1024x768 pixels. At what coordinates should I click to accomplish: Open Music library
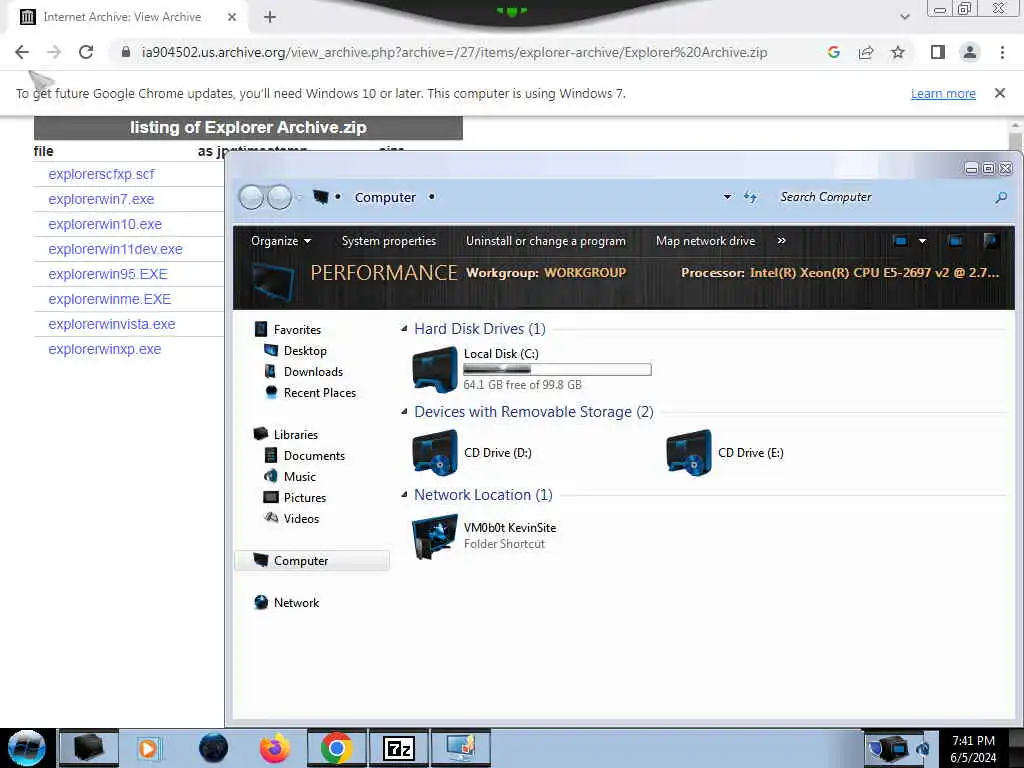(300, 477)
